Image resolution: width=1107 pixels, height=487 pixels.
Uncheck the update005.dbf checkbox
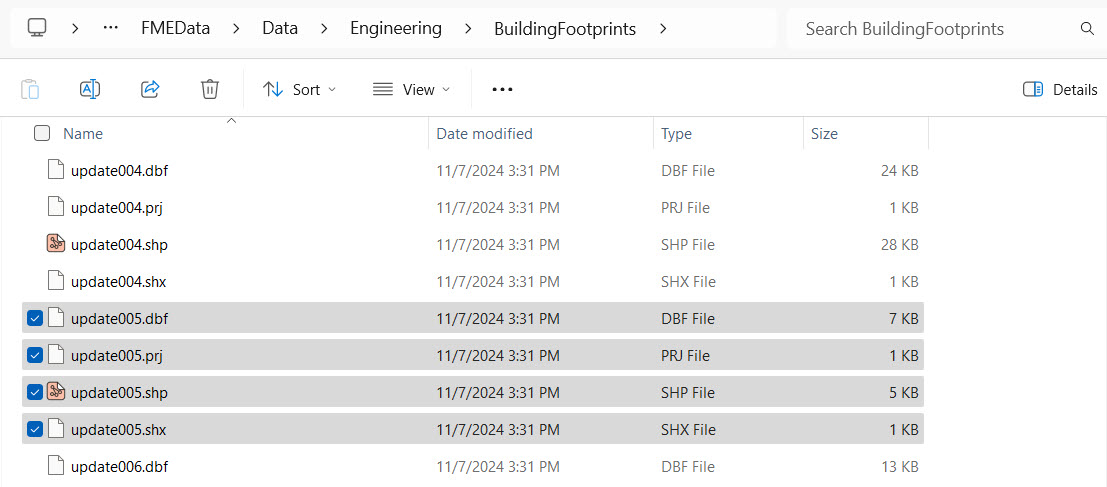(x=35, y=318)
